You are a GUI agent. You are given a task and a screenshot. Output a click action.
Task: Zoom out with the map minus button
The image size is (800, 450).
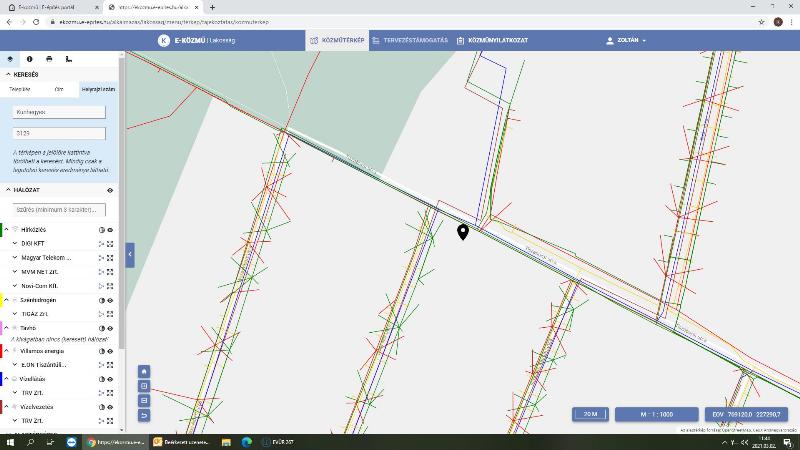point(144,401)
